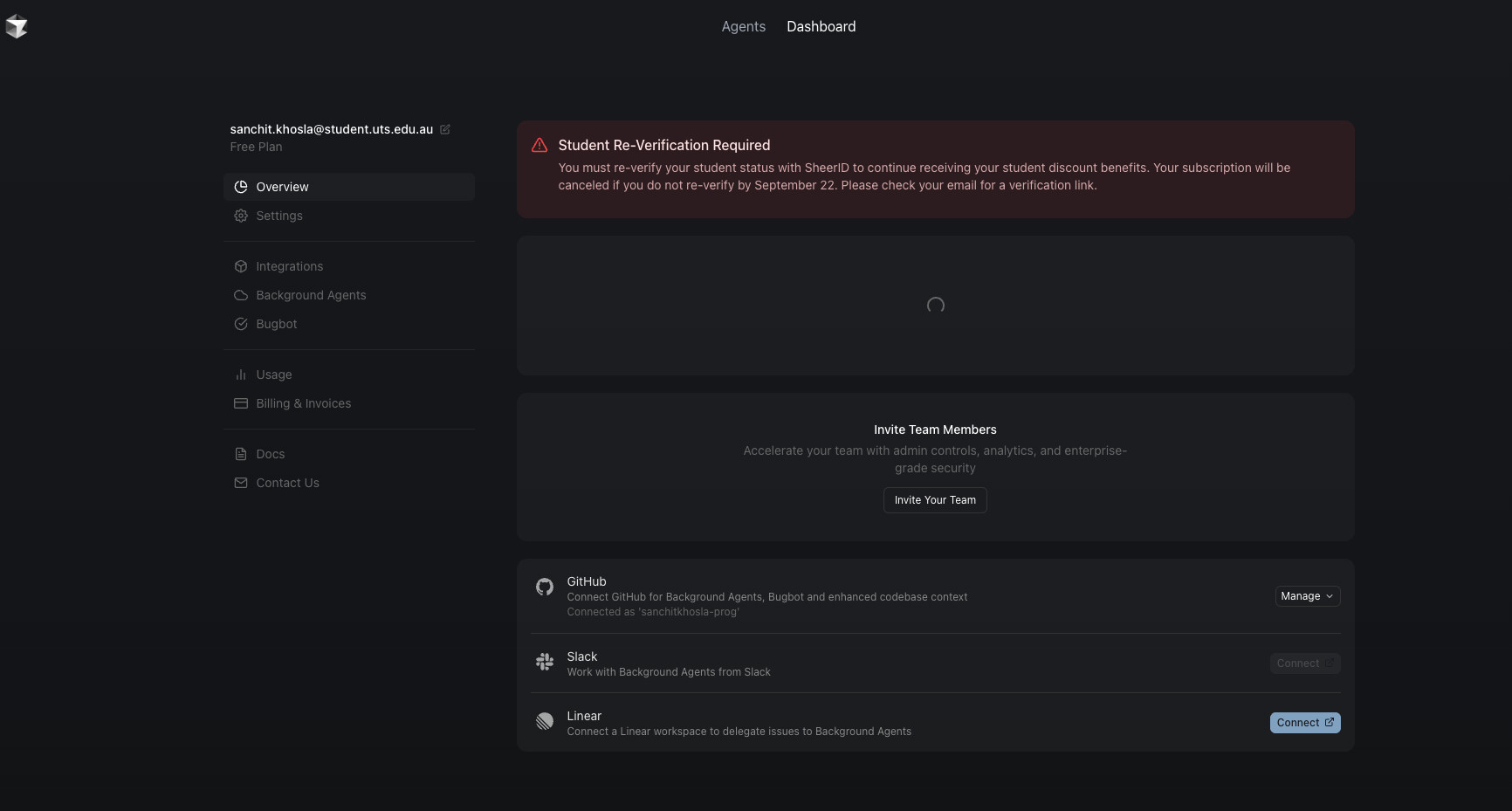Connect the Linear workspace

tap(1304, 723)
